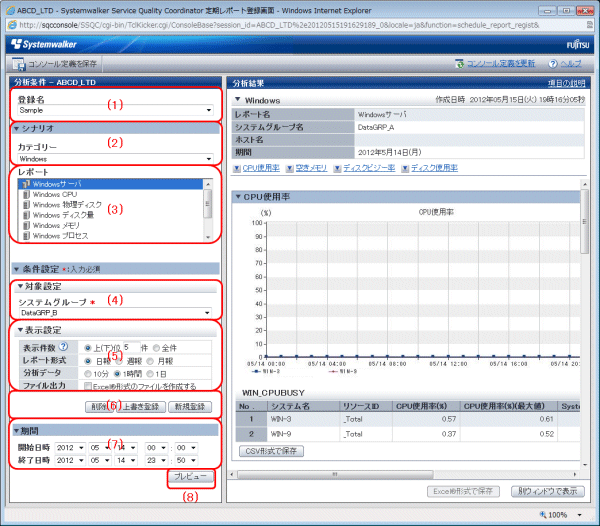Click the Systemwalker logo
Viewport: 600px width, 526px height.
tap(44, 44)
